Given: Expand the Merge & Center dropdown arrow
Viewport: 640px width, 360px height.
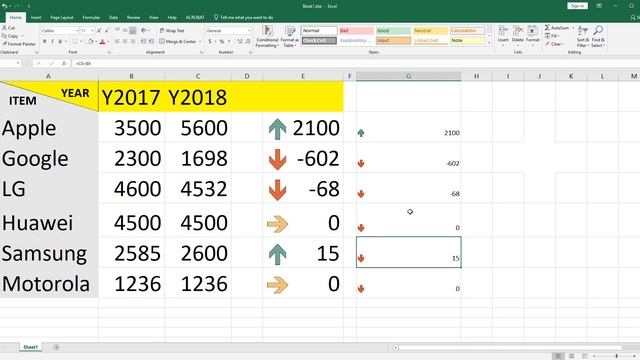Looking at the screenshot, I should pyautogui.click(x=200, y=42).
